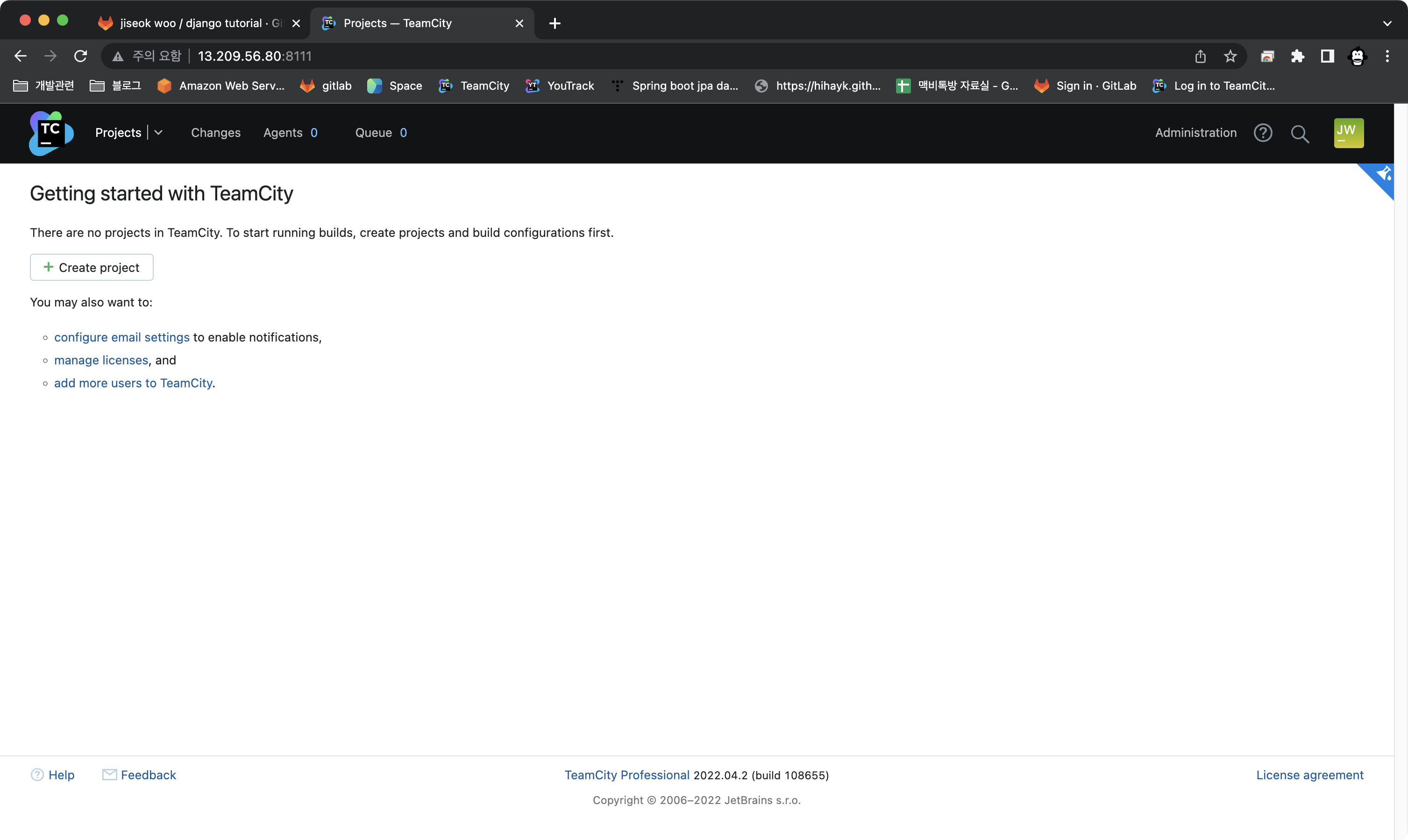Open the Chrome three-dot menu
Viewport: 1408px width, 840px height.
coord(1387,56)
